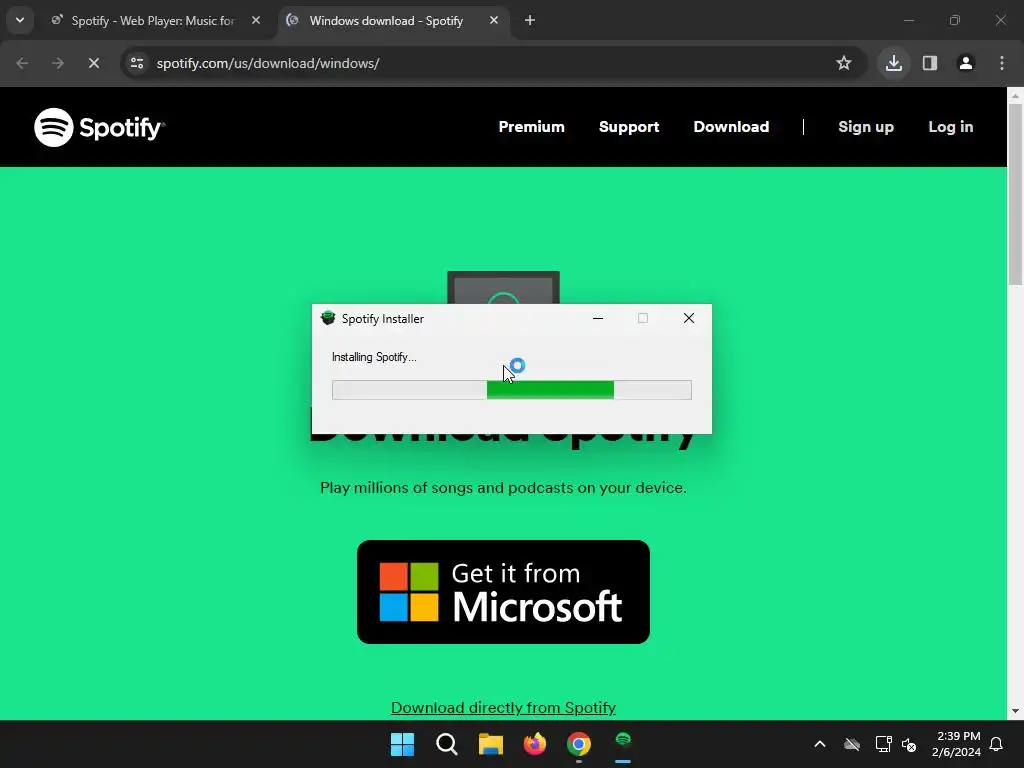Minimize the Spotify Installer window
The height and width of the screenshot is (768, 1024).
click(598, 318)
